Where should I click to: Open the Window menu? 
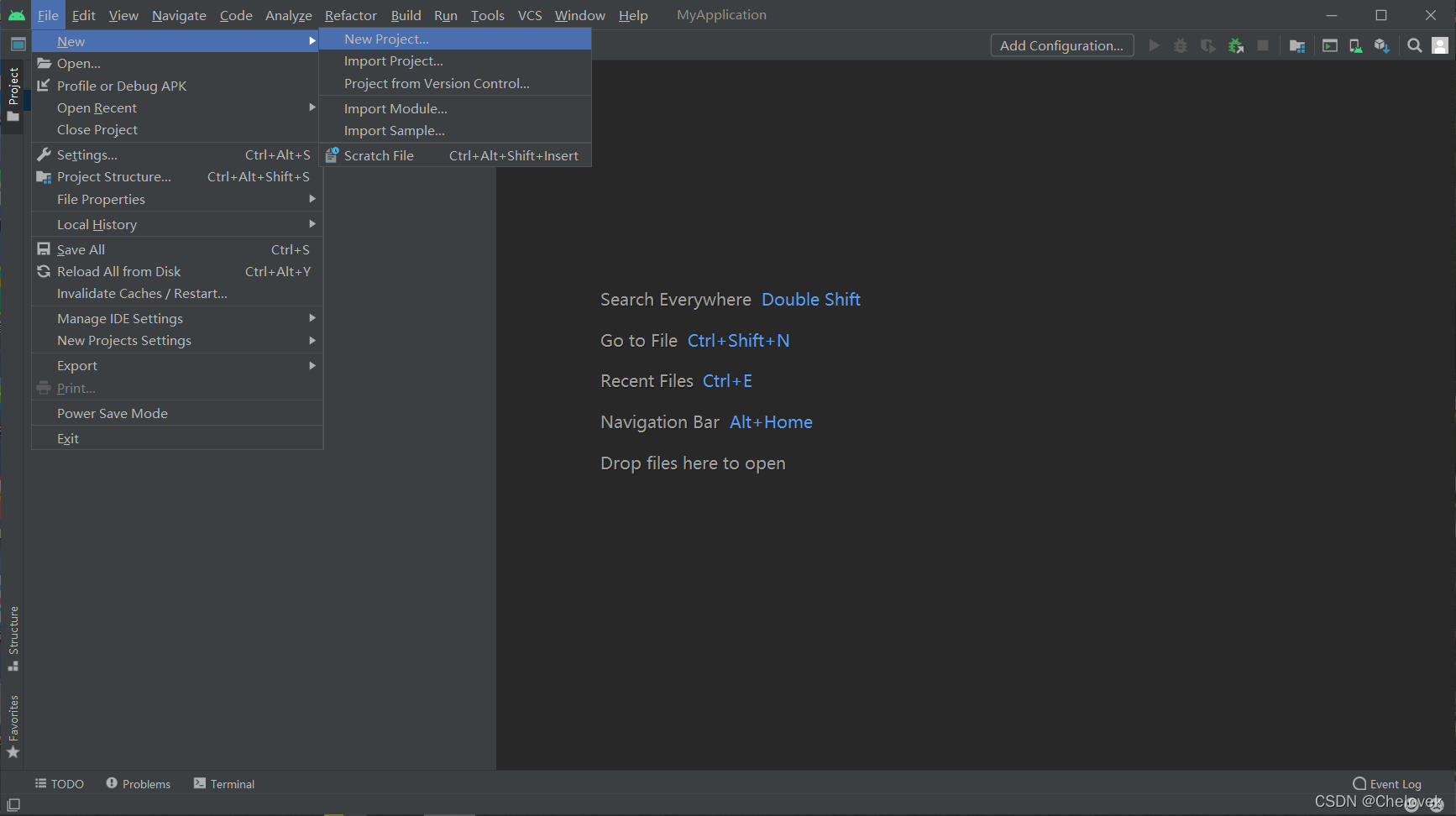tap(580, 15)
